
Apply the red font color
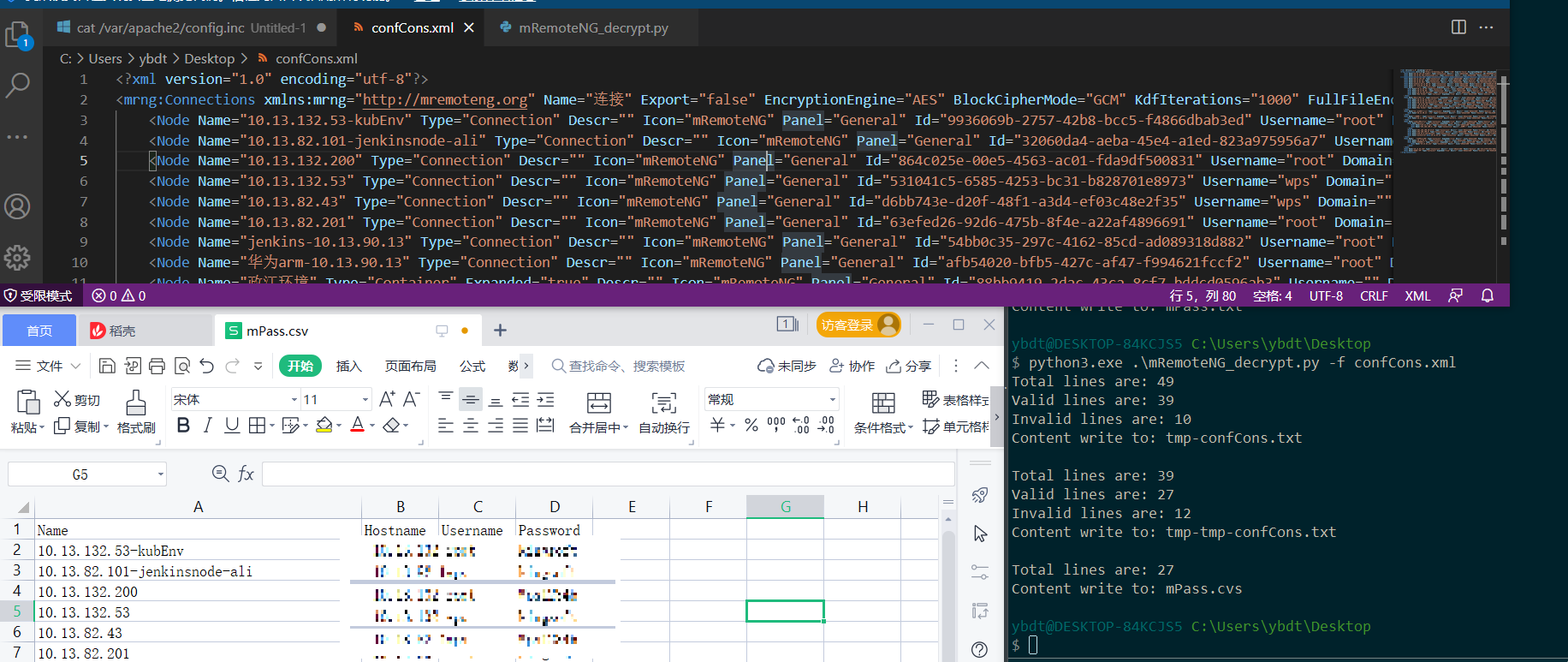click(x=358, y=426)
